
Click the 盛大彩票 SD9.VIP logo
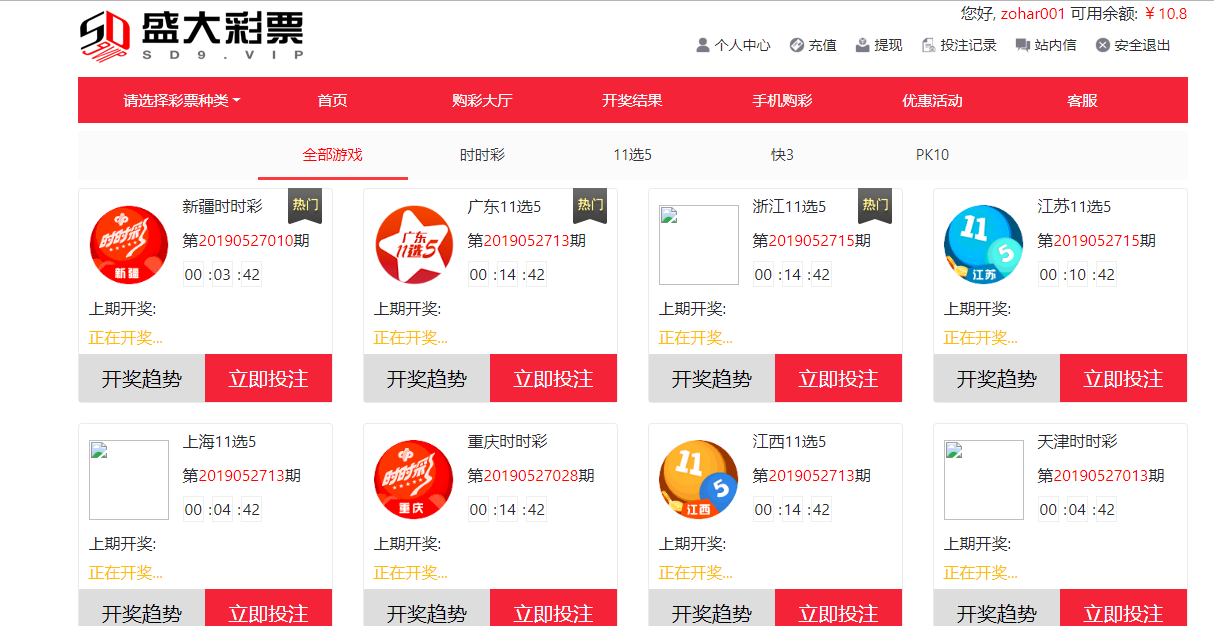(x=191, y=37)
